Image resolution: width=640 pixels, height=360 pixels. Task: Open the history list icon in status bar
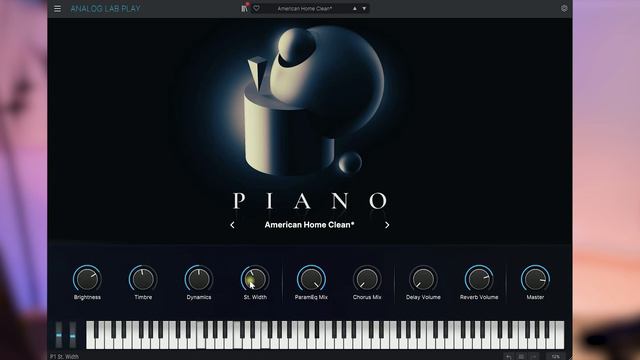tap(521, 356)
